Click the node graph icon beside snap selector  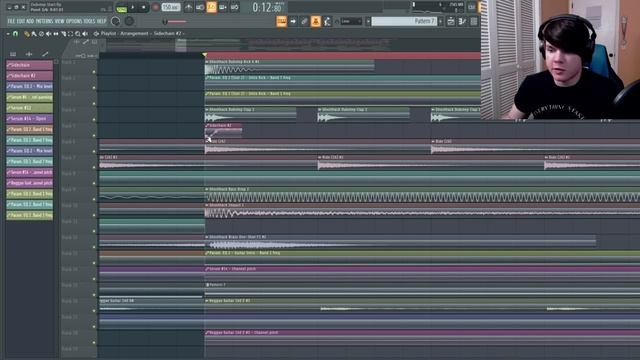click(327, 21)
